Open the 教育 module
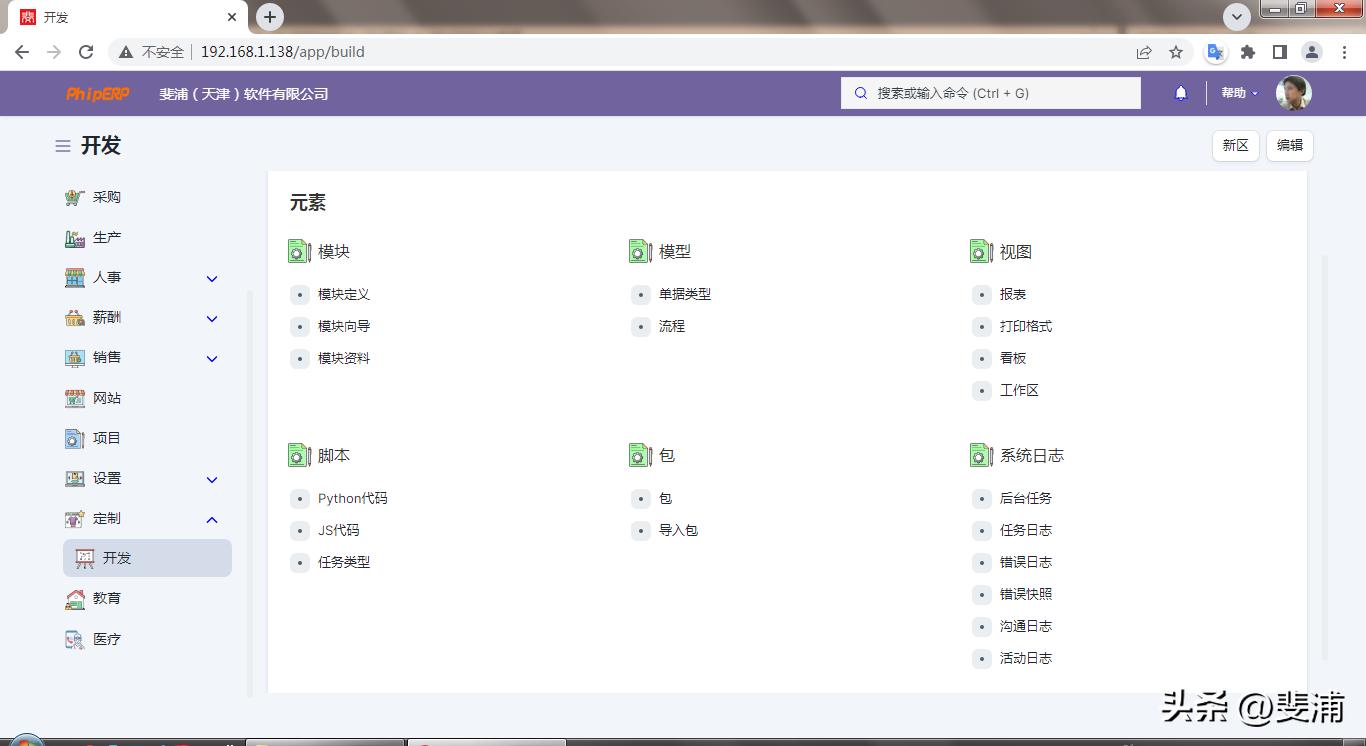1366x746 pixels. coord(107,598)
